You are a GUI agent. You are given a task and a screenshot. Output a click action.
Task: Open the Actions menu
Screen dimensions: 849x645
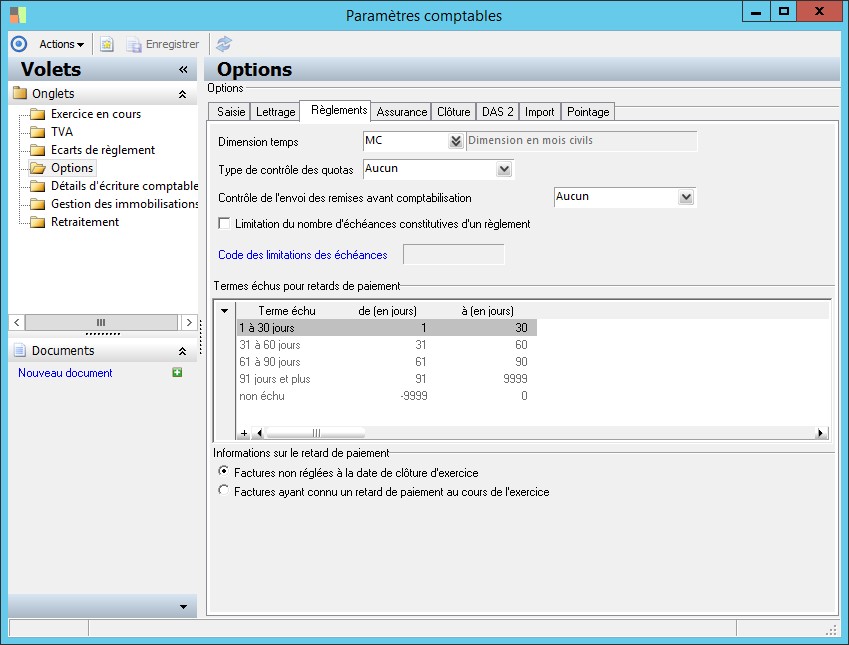pos(61,44)
